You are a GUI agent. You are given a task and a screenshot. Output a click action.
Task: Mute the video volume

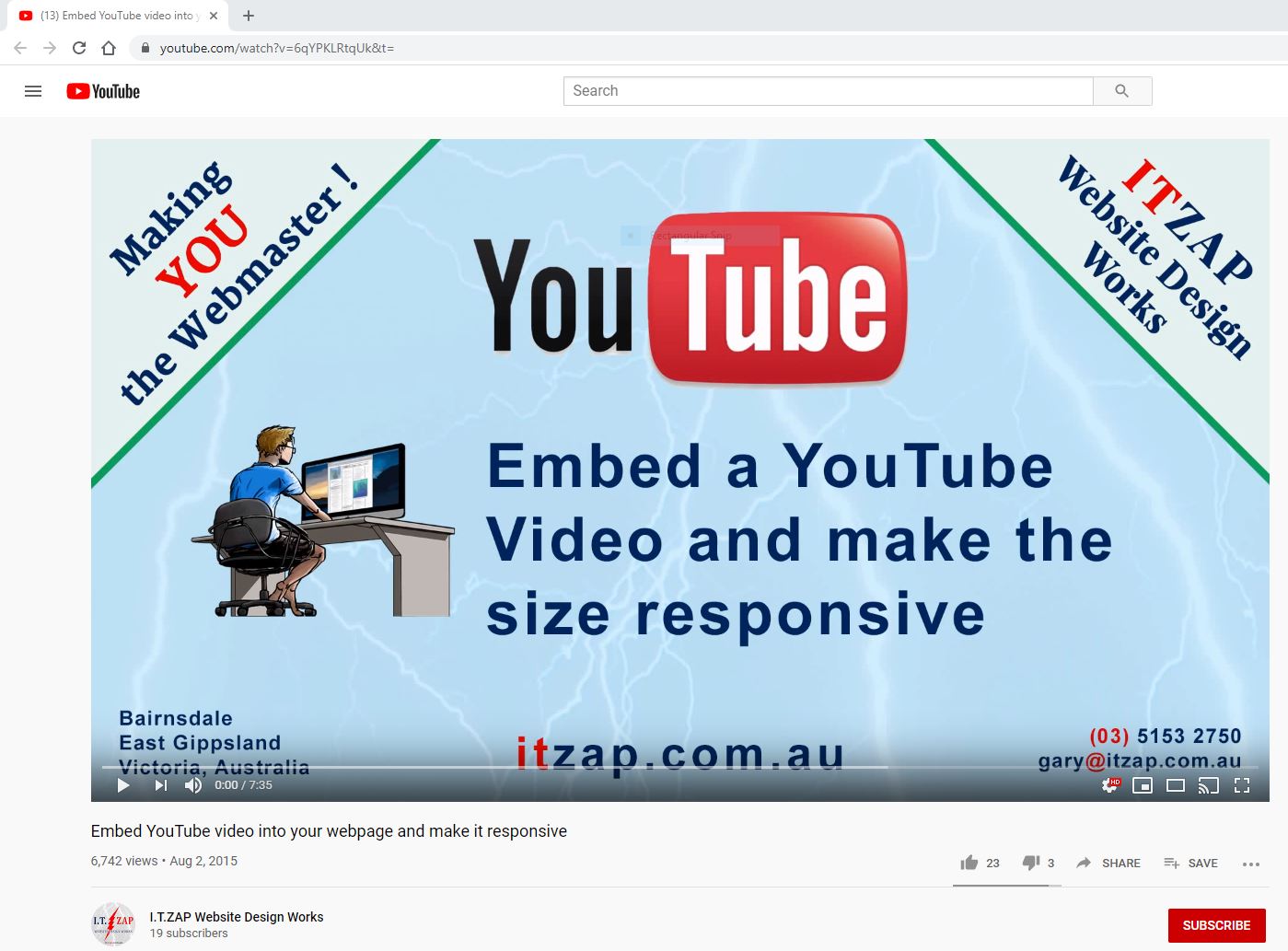(193, 785)
